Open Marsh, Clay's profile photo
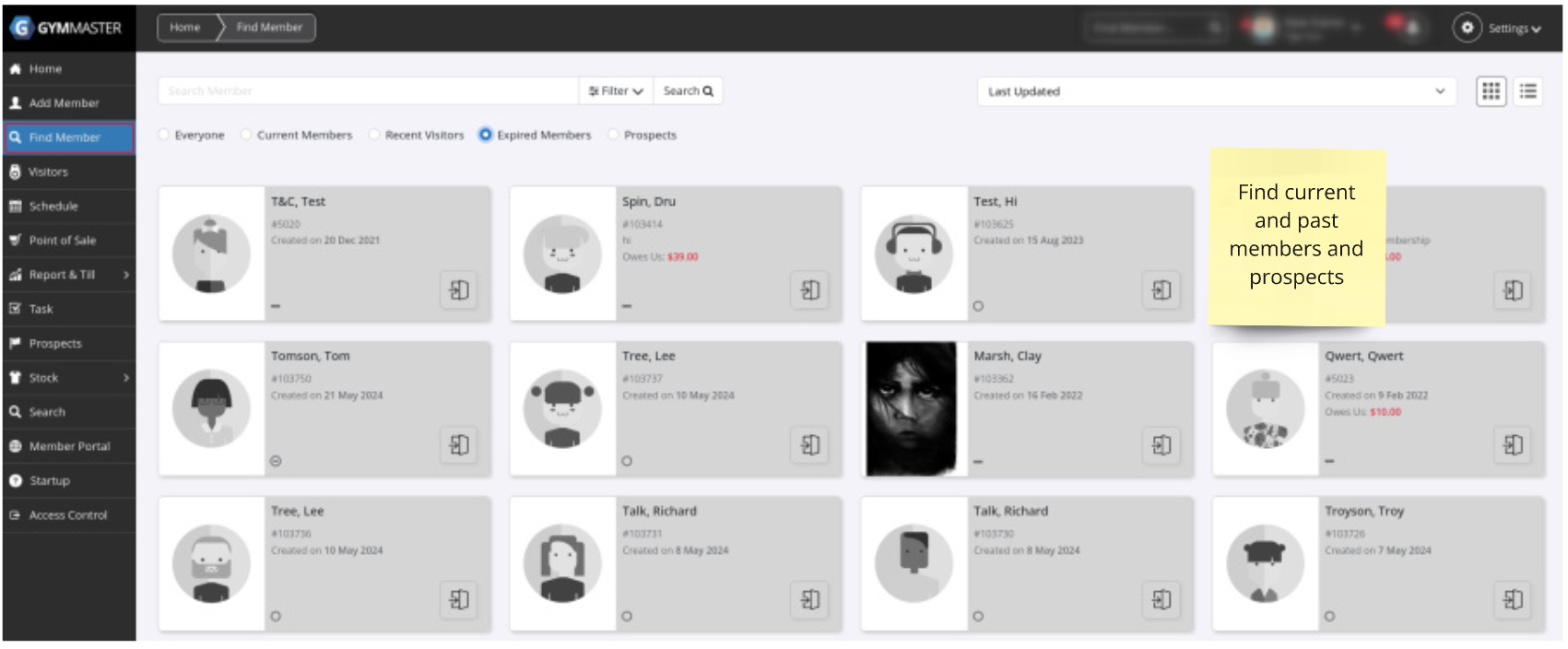This screenshot has width=1568, height=649. (913, 409)
